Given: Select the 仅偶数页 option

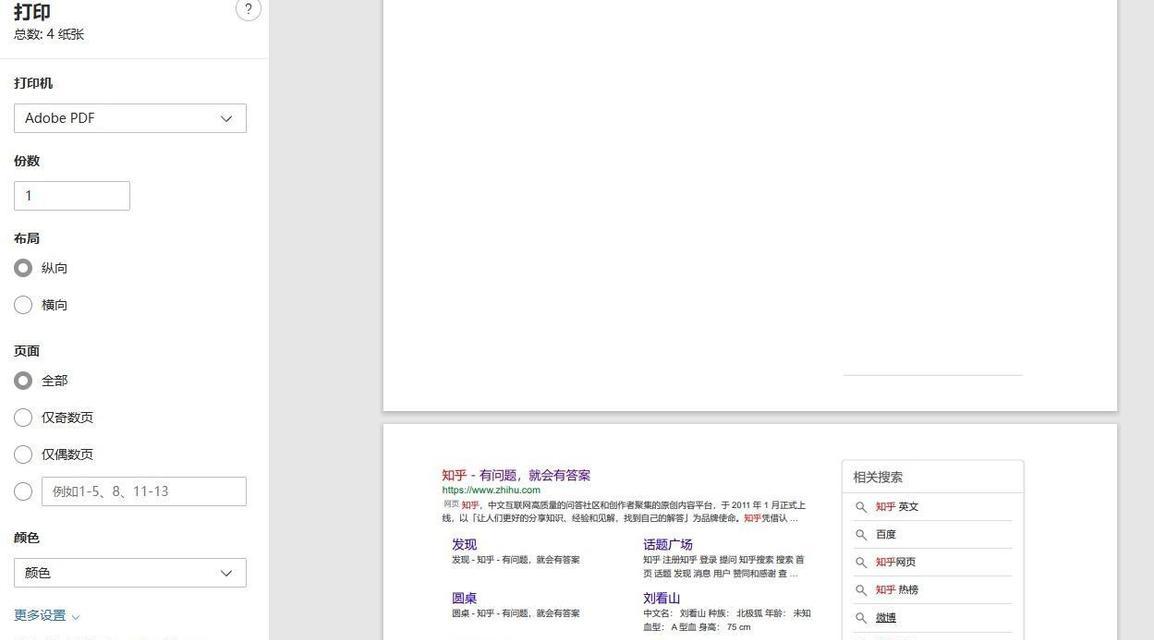Looking at the screenshot, I should coord(23,454).
